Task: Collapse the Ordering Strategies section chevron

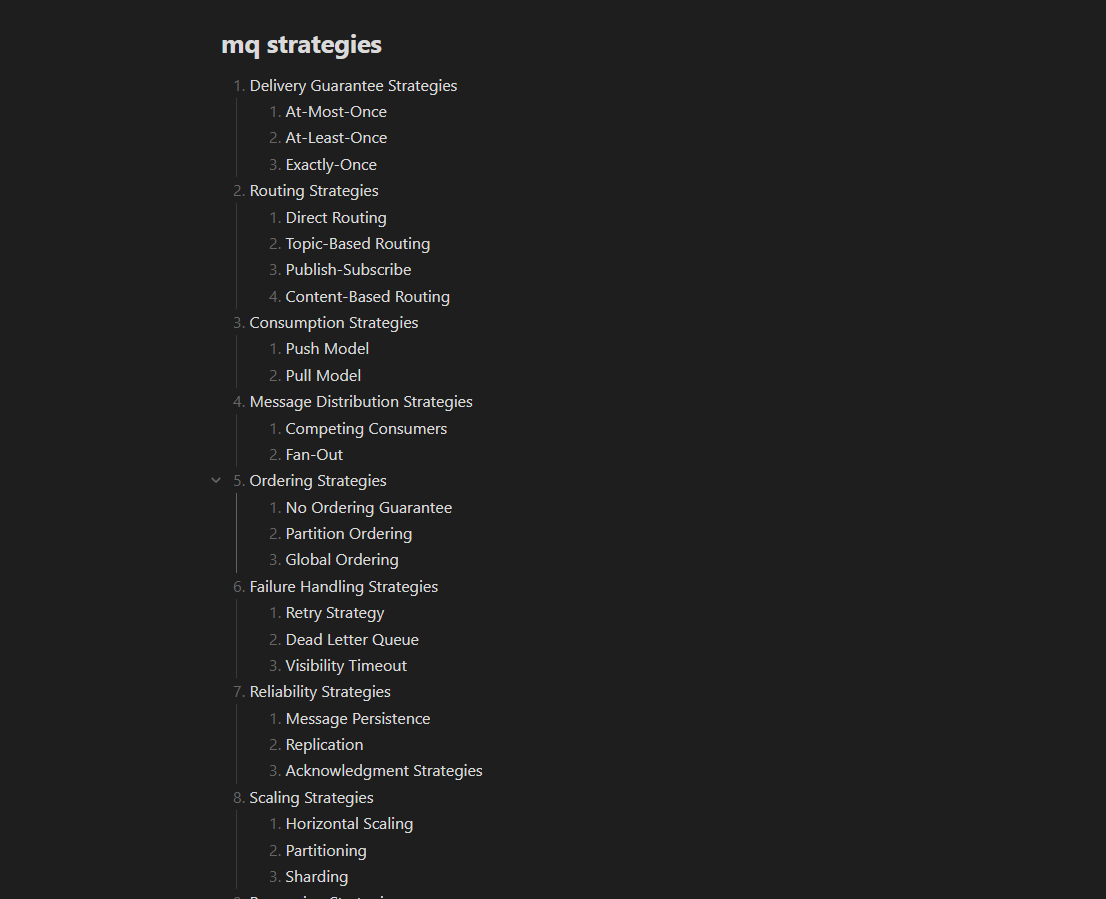Action: coord(216,481)
